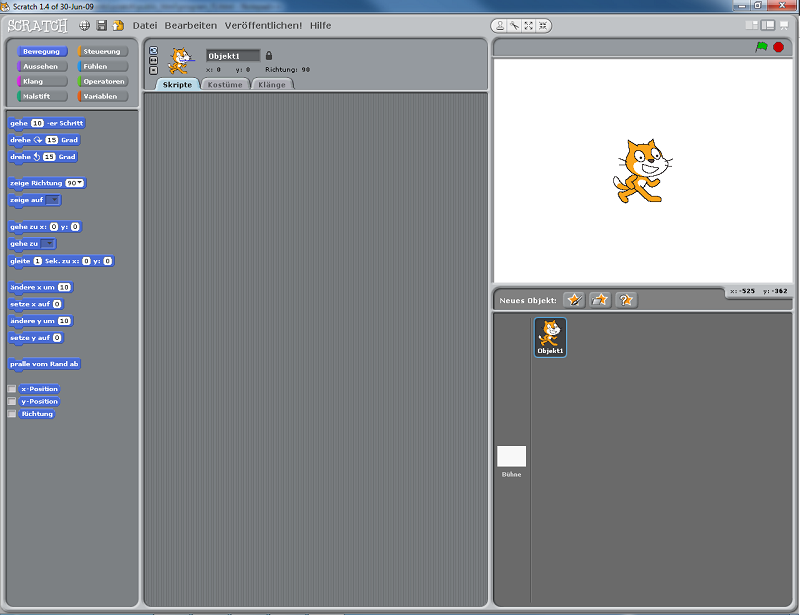Click the pralle vom Rand ab block
The height and width of the screenshot is (615, 800).
(x=44, y=364)
